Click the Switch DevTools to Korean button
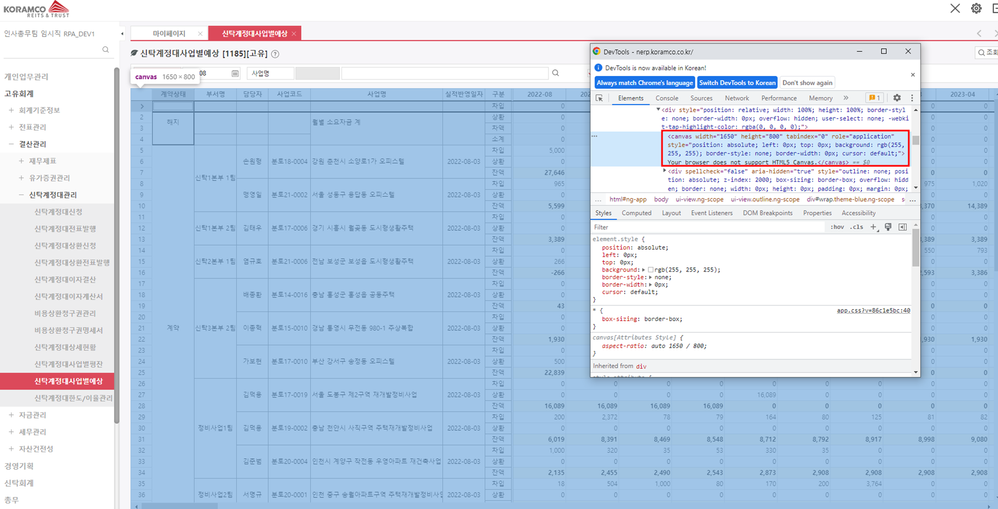This screenshot has height=509, width=998. coord(737,82)
